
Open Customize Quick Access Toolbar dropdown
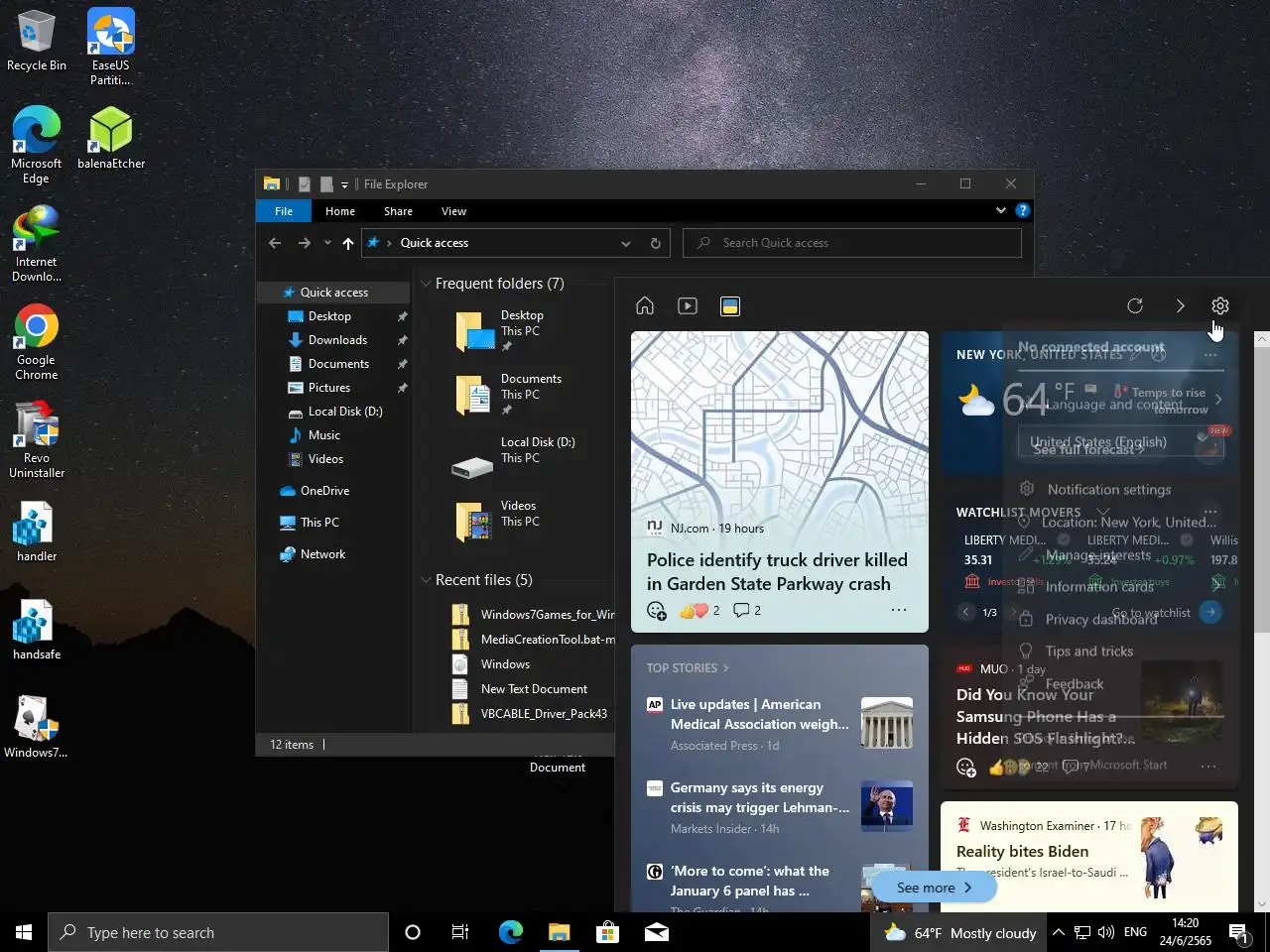[x=344, y=184]
